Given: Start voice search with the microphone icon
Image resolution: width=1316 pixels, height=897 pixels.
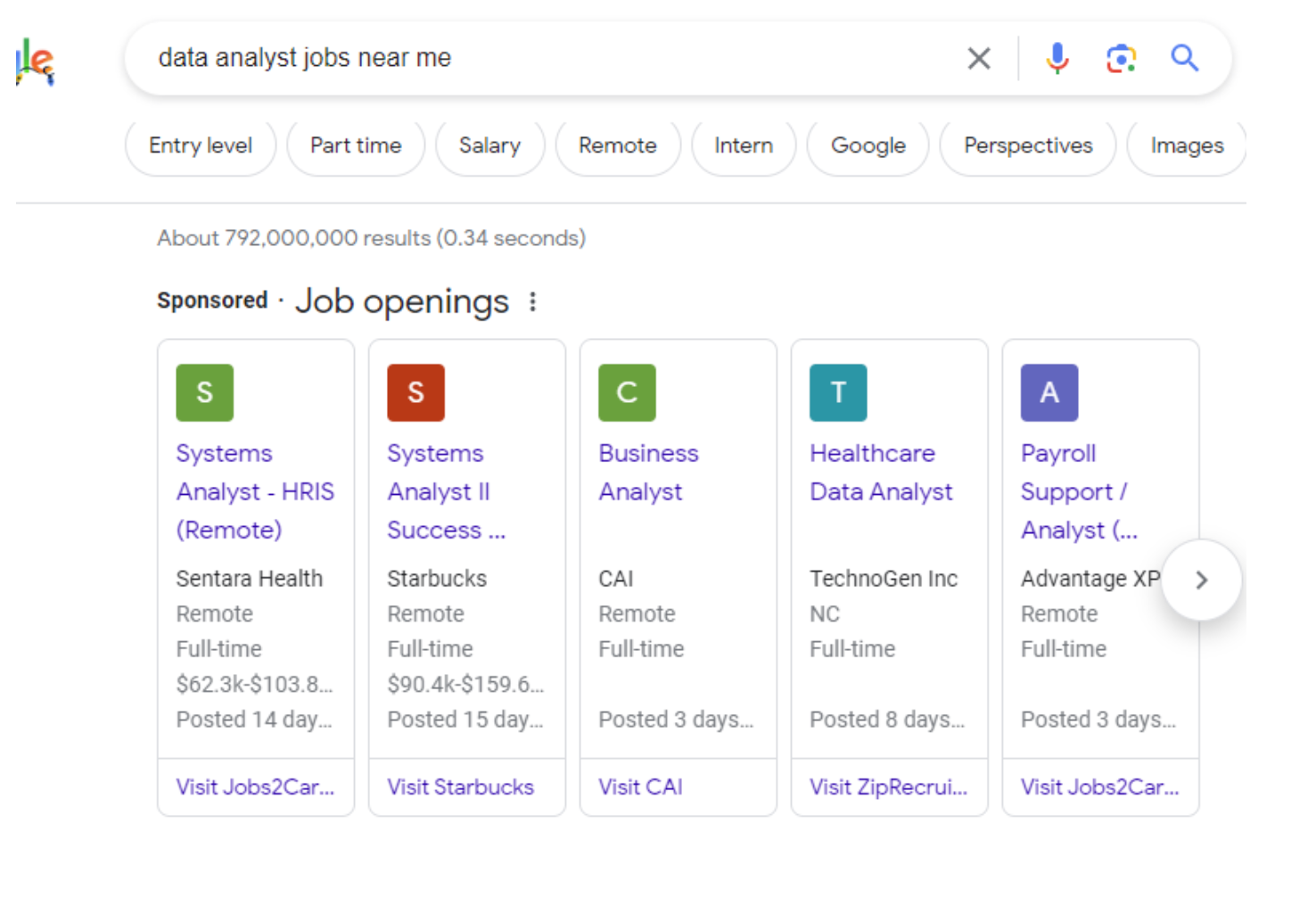Looking at the screenshot, I should [1057, 58].
